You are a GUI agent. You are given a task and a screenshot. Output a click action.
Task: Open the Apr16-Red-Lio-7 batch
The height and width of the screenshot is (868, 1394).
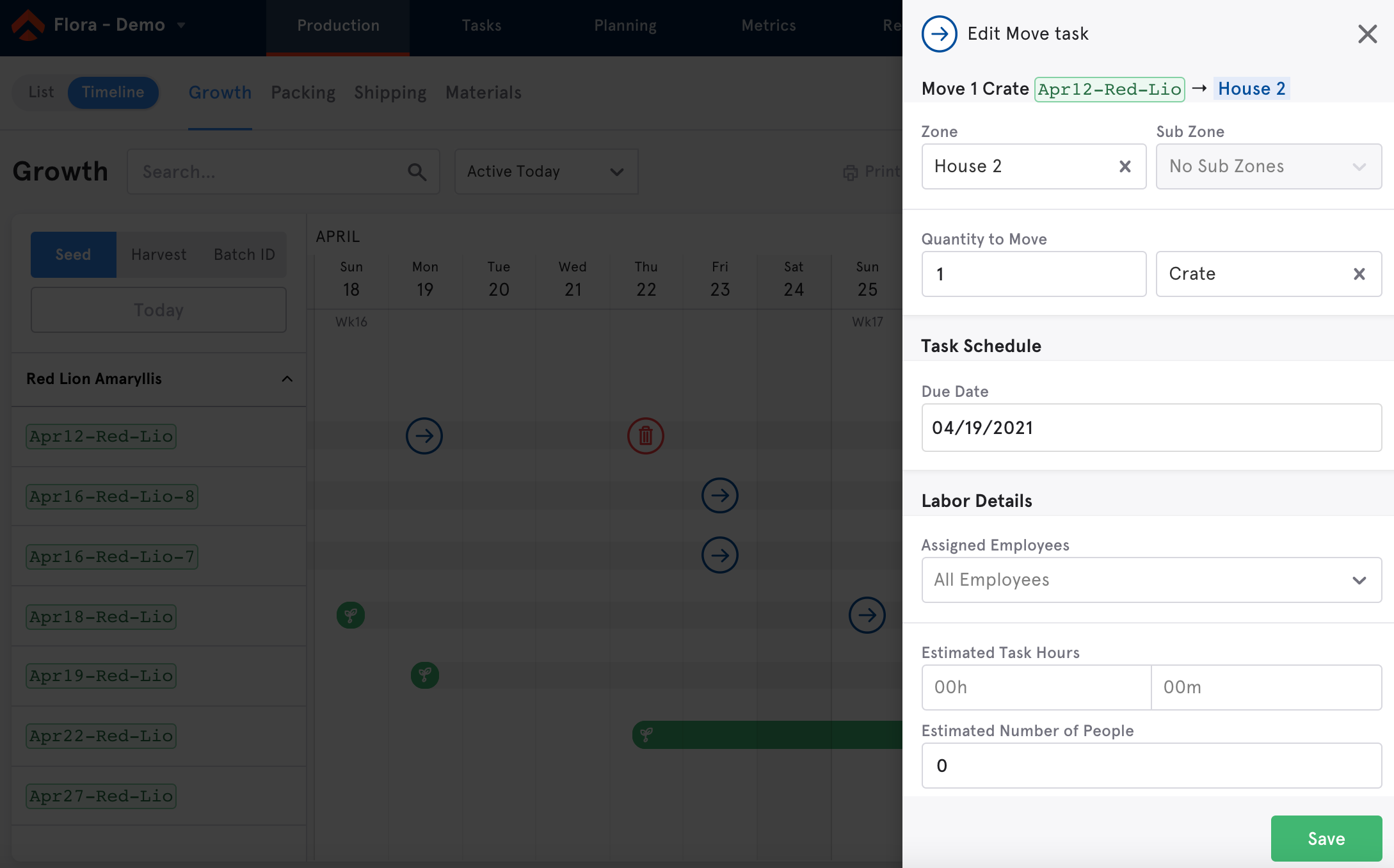click(112, 557)
